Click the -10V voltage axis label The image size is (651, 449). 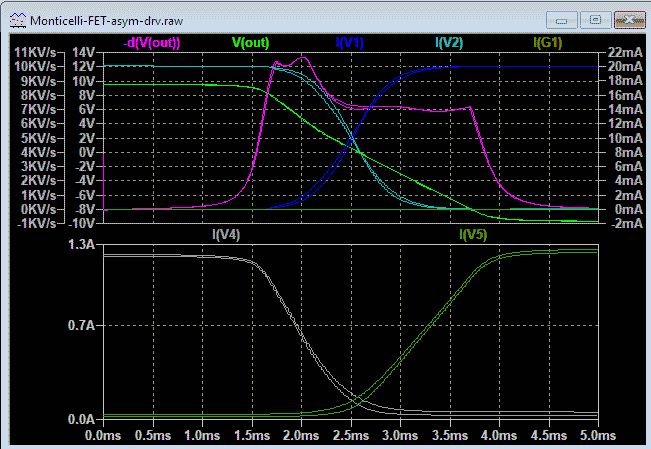point(83,223)
